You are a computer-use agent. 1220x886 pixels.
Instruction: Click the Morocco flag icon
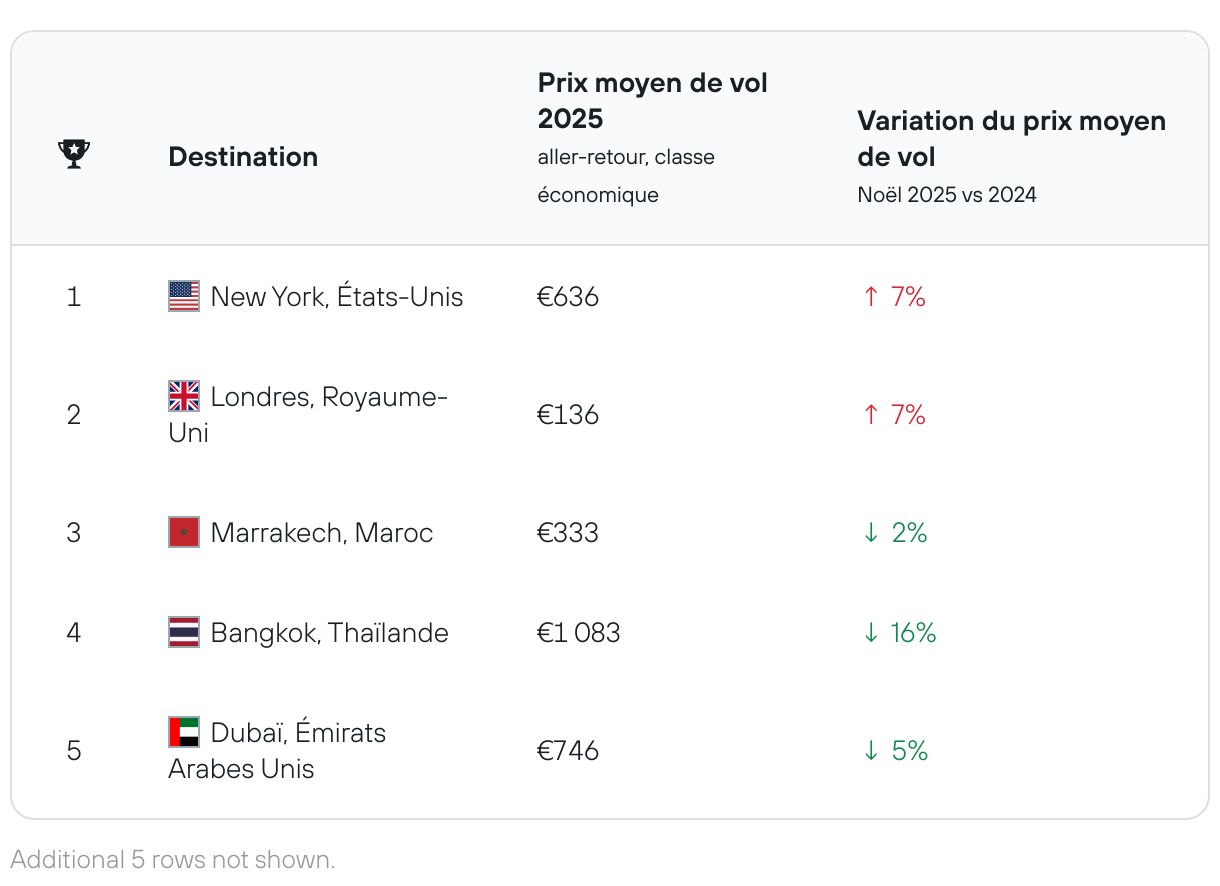[184, 532]
